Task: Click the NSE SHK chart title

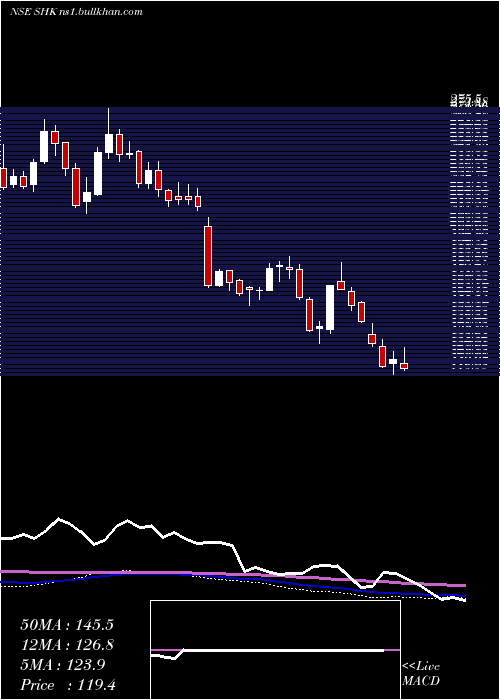Action: coord(76,12)
